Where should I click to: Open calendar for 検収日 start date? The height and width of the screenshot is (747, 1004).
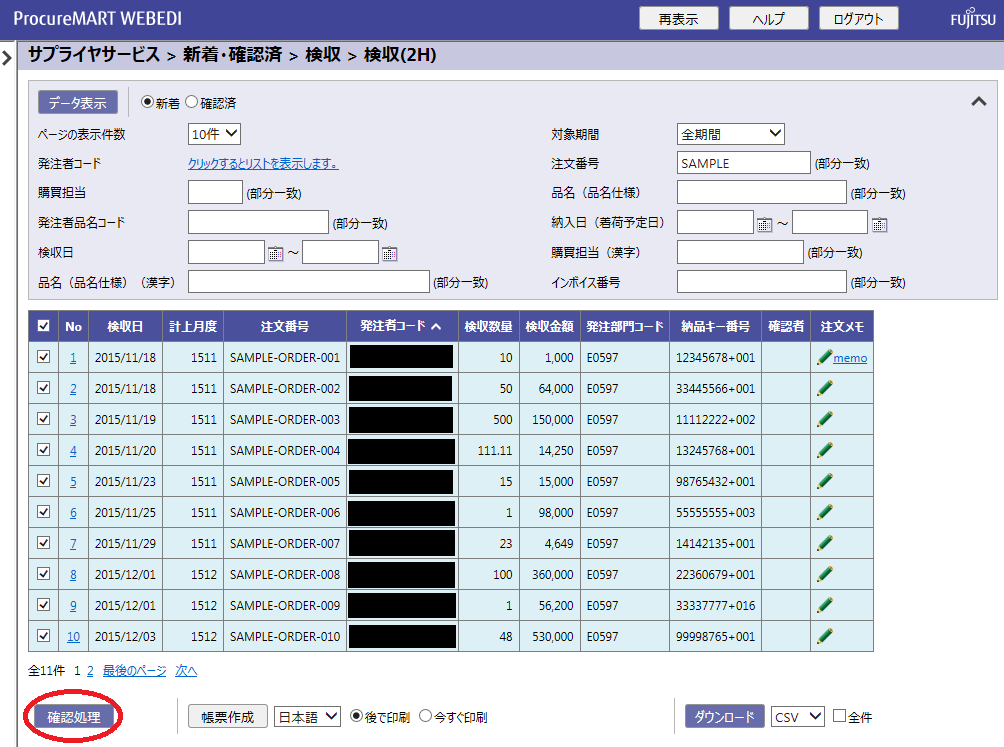pyautogui.click(x=275, y=253)
